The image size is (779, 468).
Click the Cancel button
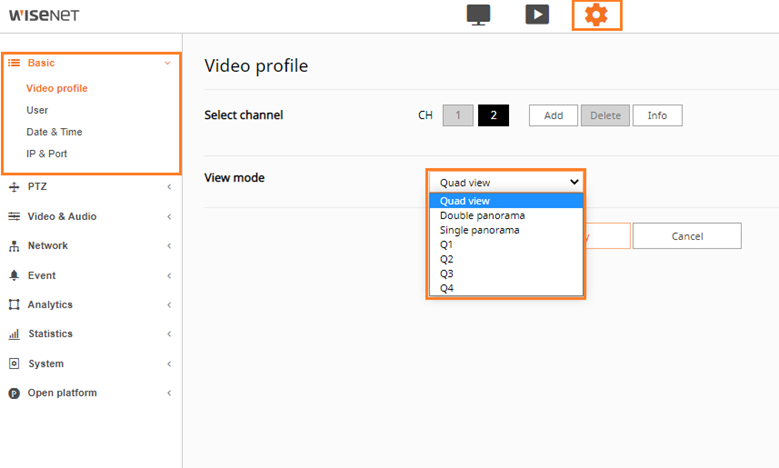click(x=686, y=236)
